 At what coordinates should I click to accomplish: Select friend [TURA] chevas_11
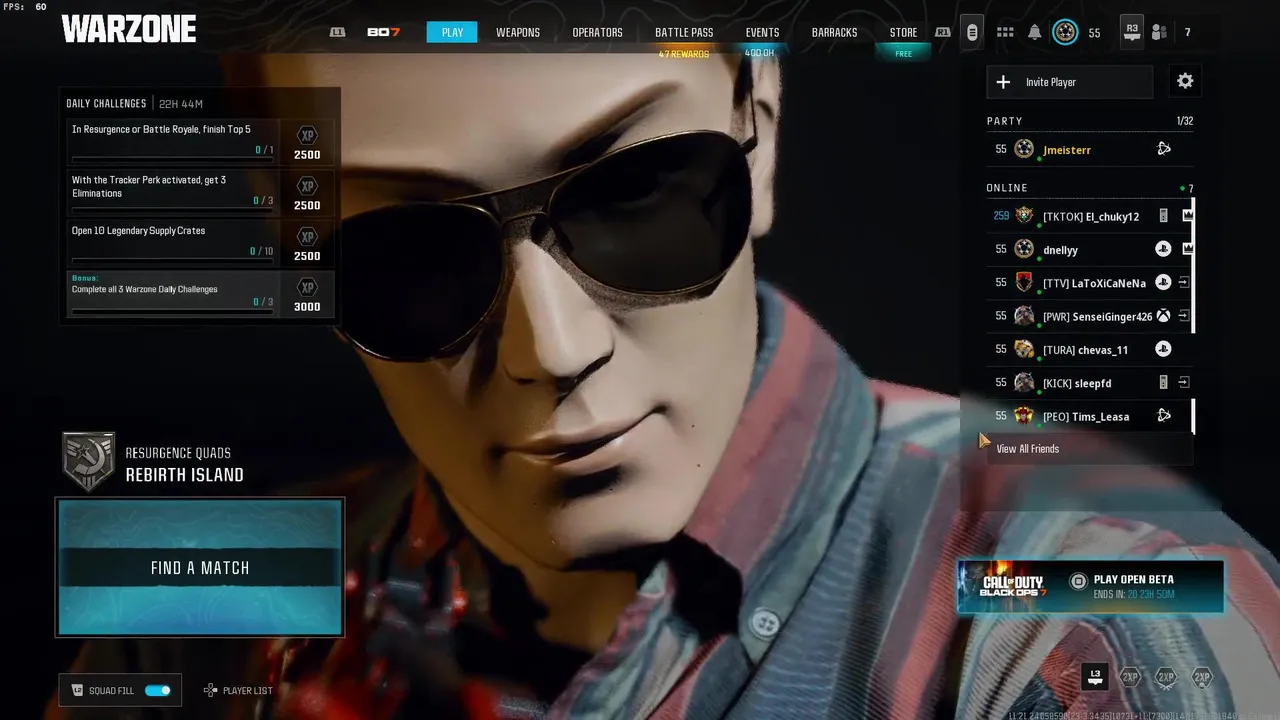[1090, 349]
